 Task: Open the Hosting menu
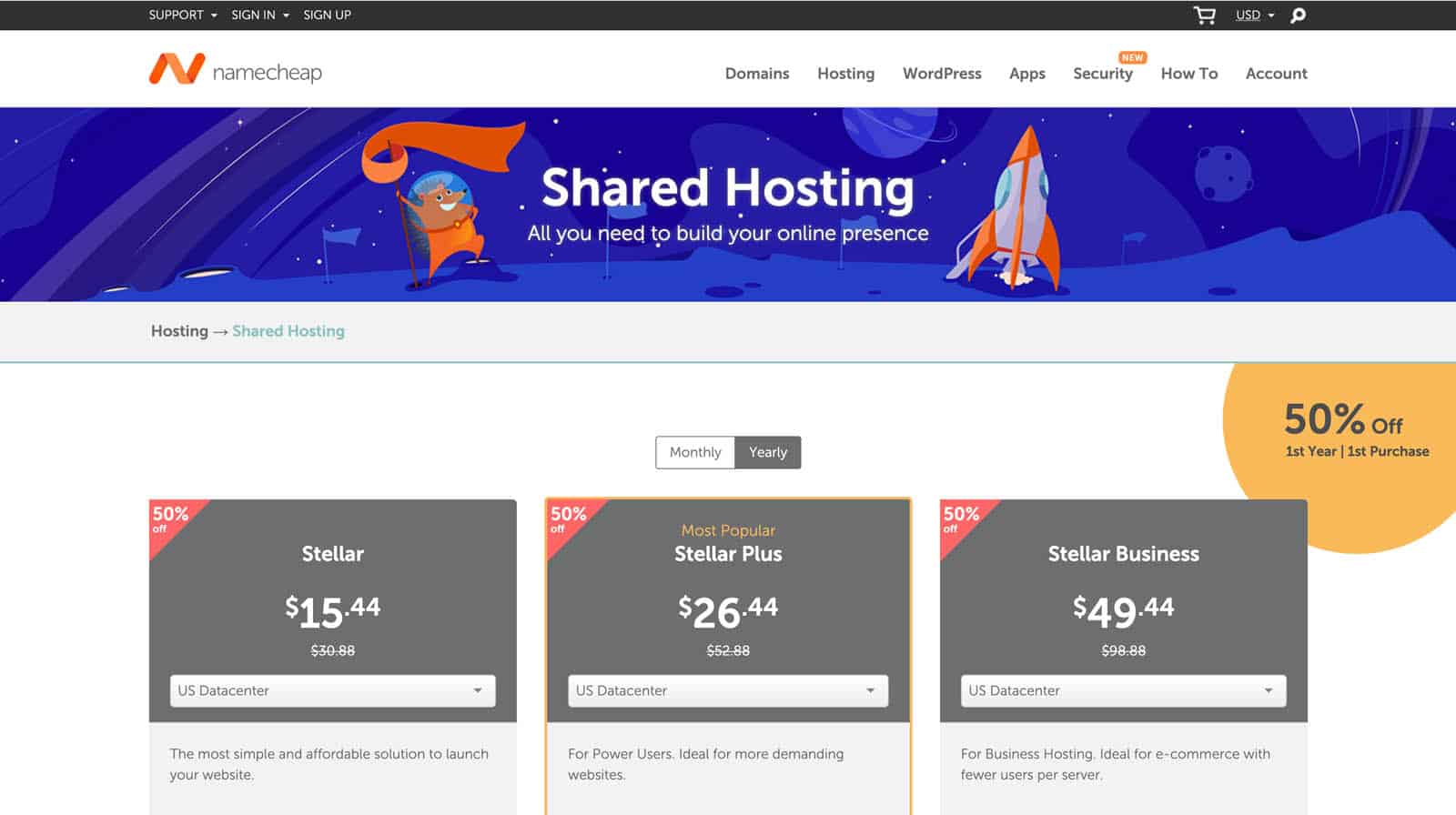click(x=845, y=74)
